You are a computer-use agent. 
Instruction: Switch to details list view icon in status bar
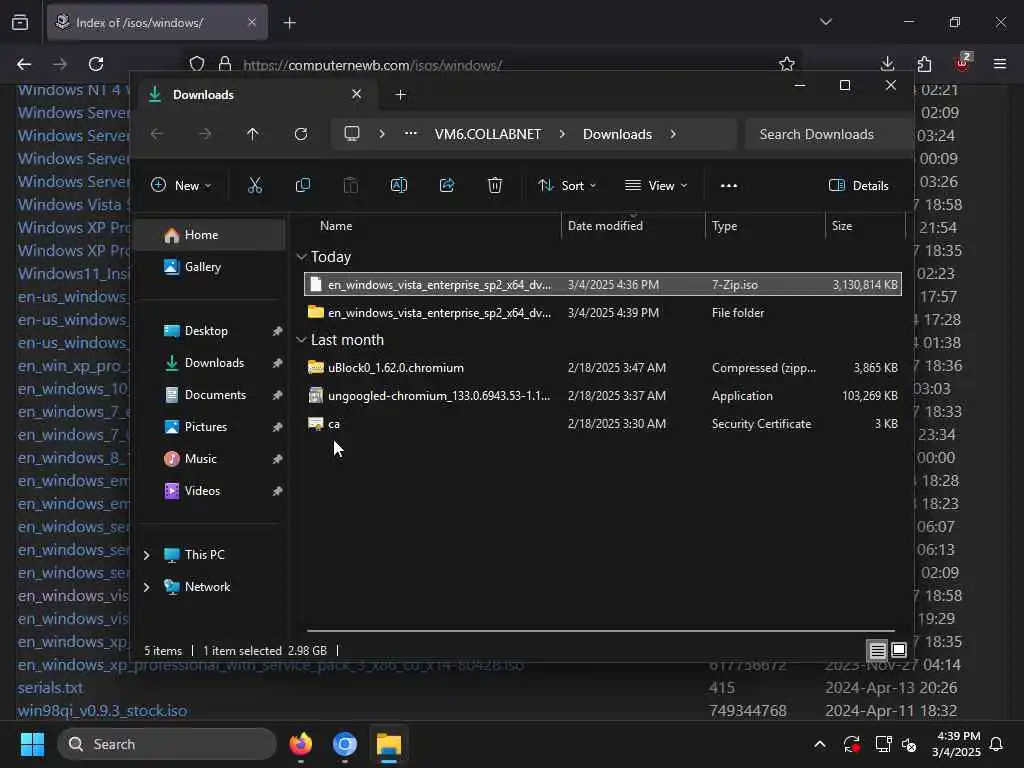pos(877,650)
